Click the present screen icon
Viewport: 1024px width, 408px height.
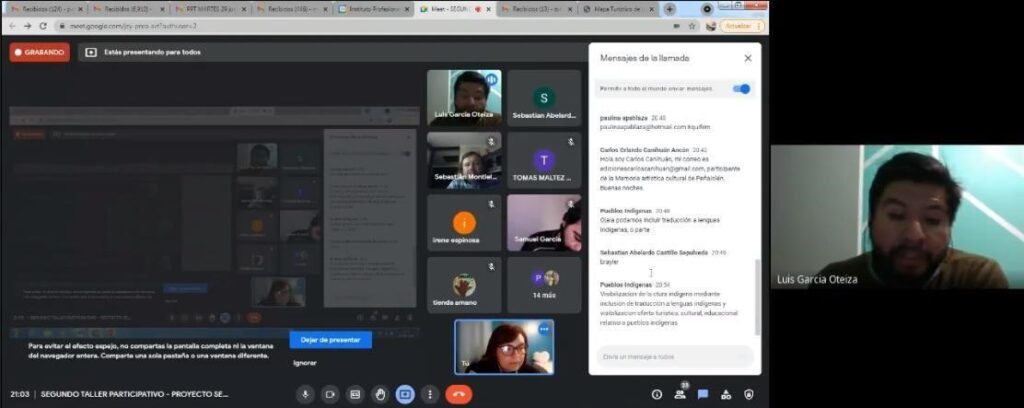coord(405,394)
